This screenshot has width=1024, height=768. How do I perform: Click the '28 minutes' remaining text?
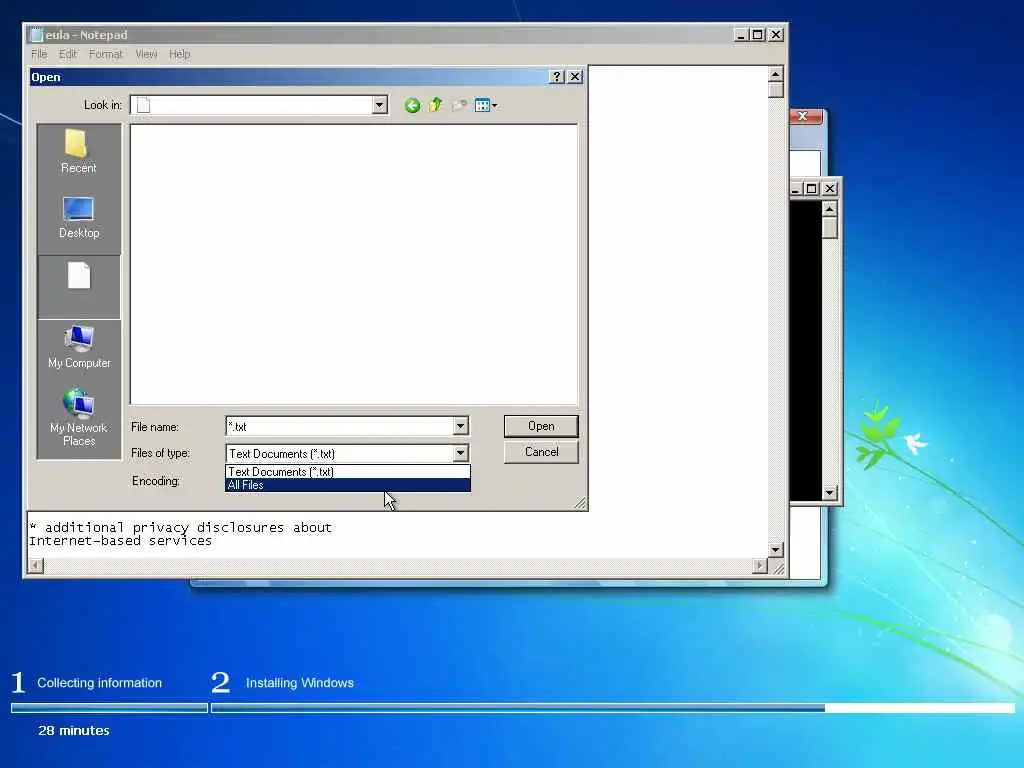[74, 730]
